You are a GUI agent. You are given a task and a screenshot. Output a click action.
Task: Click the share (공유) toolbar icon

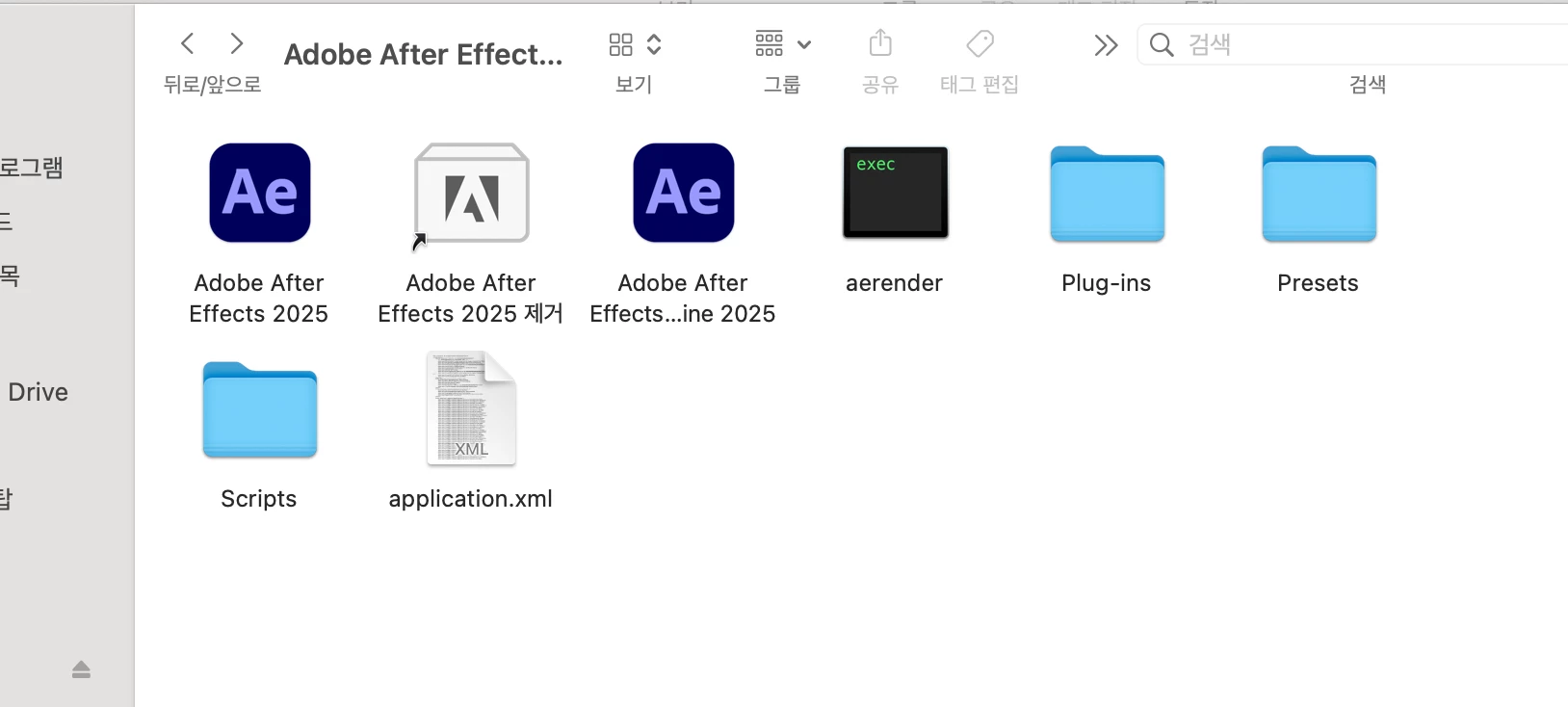pyautogui.click(x=880, y=43)
